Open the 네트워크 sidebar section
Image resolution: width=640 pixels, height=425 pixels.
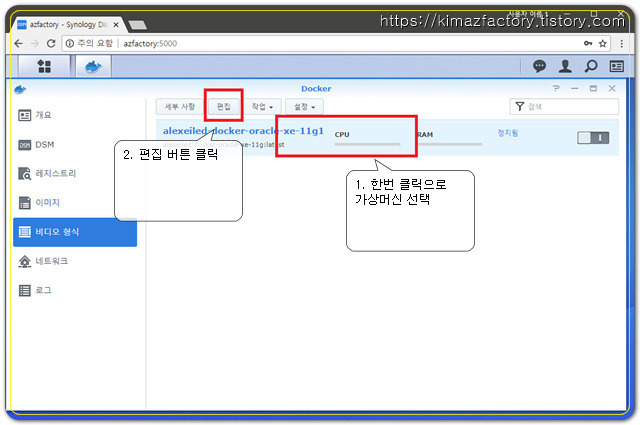(75, 261)
